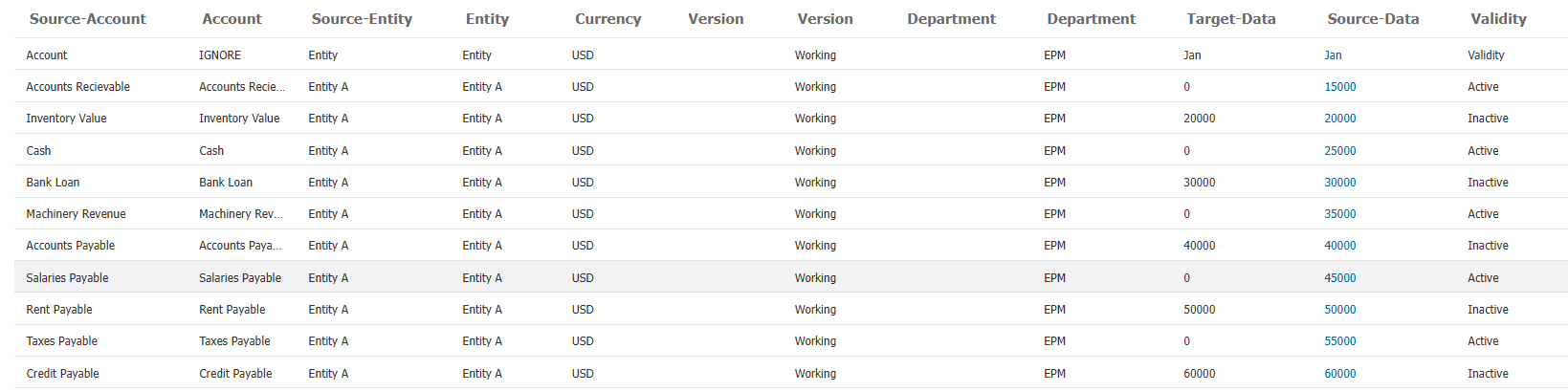Select the Salaries Payable source account row

pyautogui.click(x=791, y=277)
